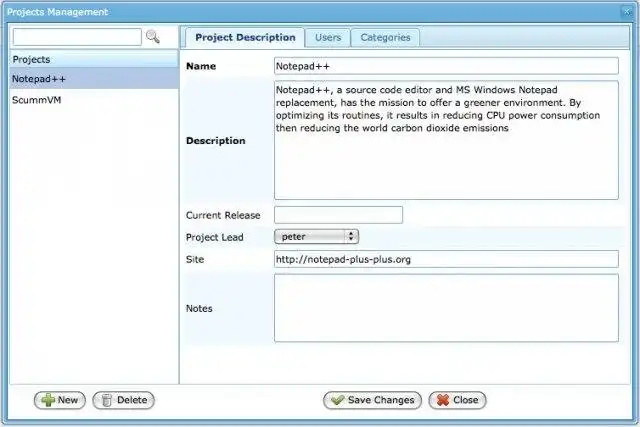640x427 pixels.
Task: Click inside the Notes text area
Action: point(446,308)
